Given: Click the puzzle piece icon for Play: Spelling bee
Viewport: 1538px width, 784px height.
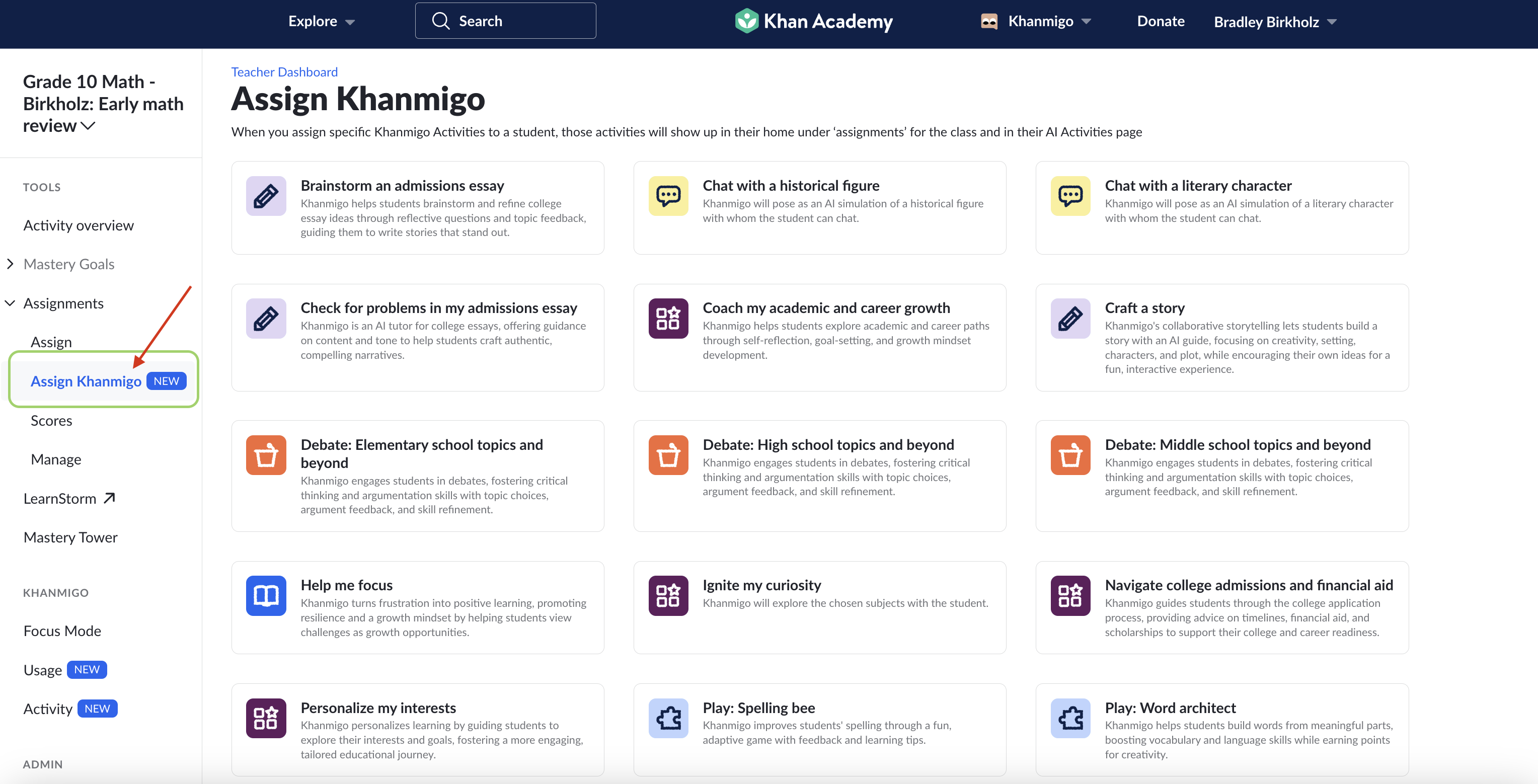Looking at the screenshot, I should [668, 718].
